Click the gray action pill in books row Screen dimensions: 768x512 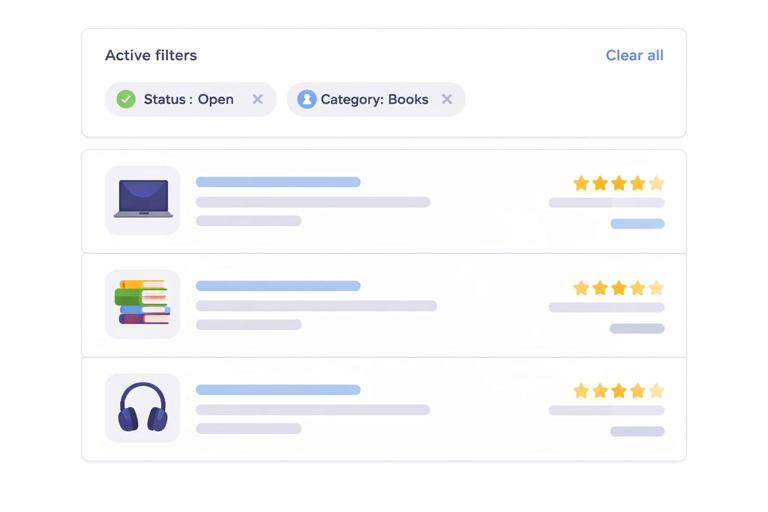coord(637,328)
